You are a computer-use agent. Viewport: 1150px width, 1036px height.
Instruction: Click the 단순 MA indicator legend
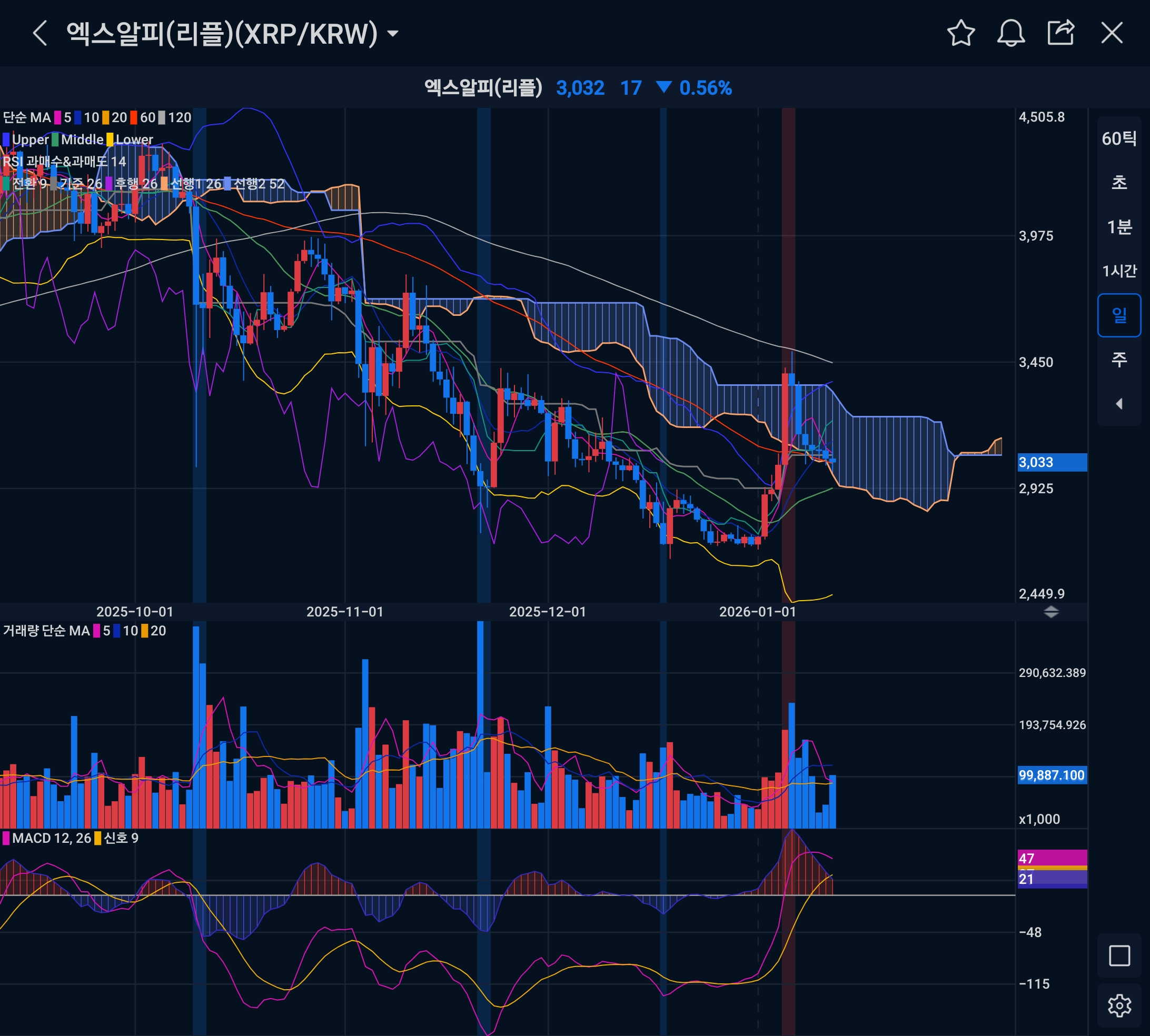[27, 117]
